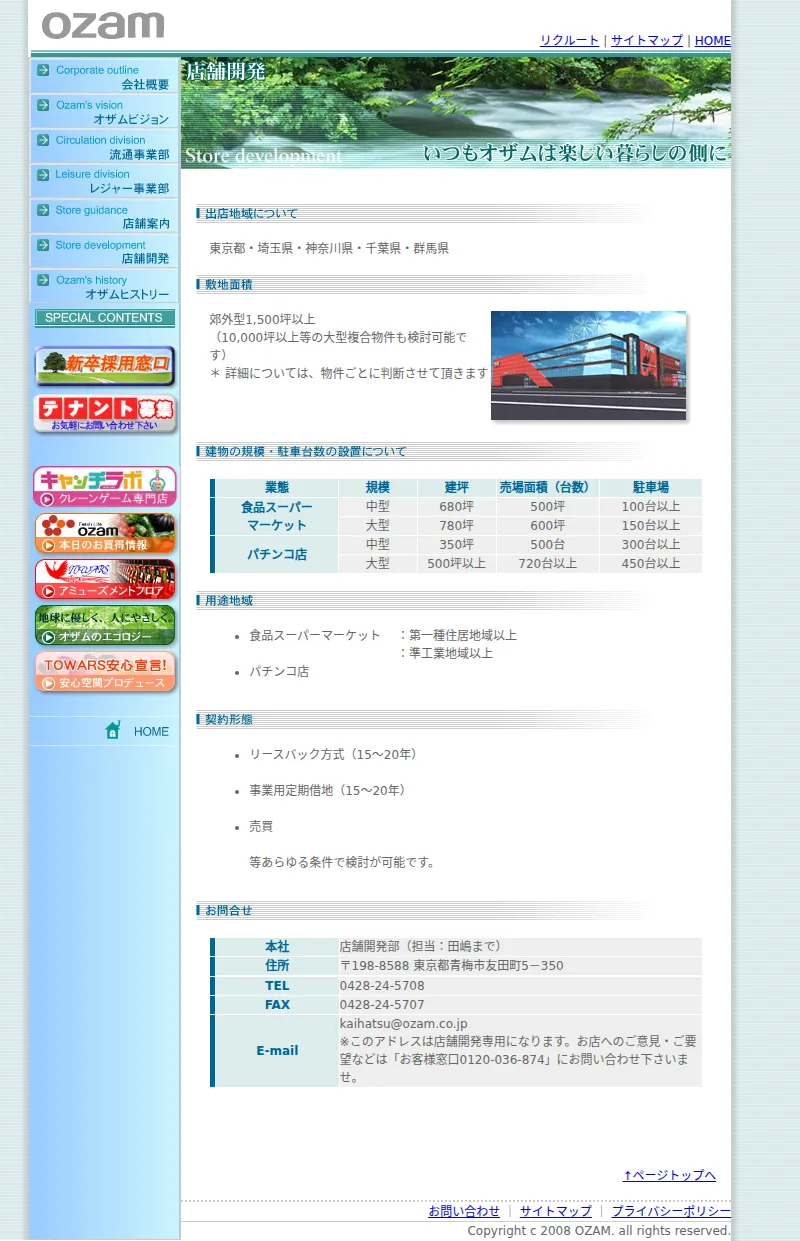Screen dimensions: 800x1241
Task: Click the 720台以上 table cell
Action: pos(548,564)
